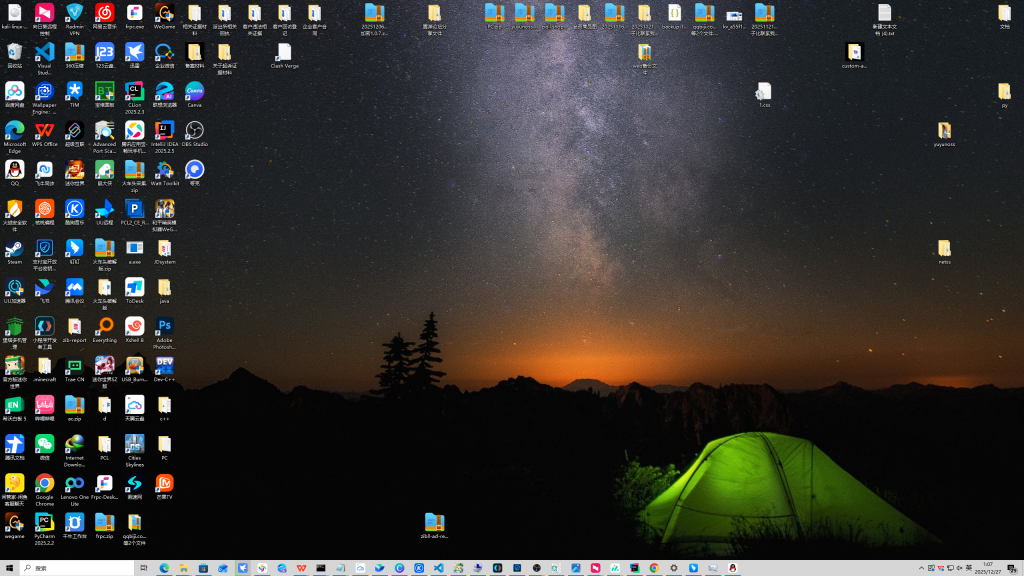Viewport: 1024px width, 576px height.
Task: Open the Microsoft Edge desktop icon
Action: (x=14, y=130)
